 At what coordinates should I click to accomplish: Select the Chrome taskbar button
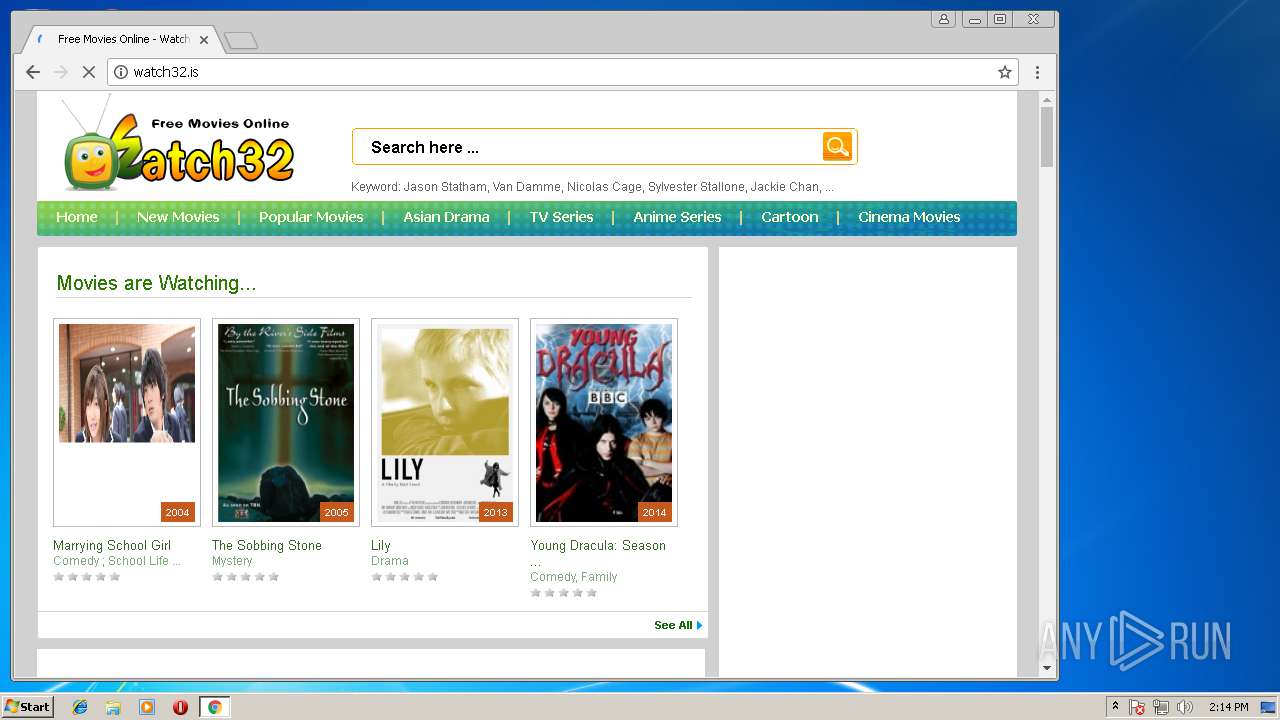pos(214,707)
